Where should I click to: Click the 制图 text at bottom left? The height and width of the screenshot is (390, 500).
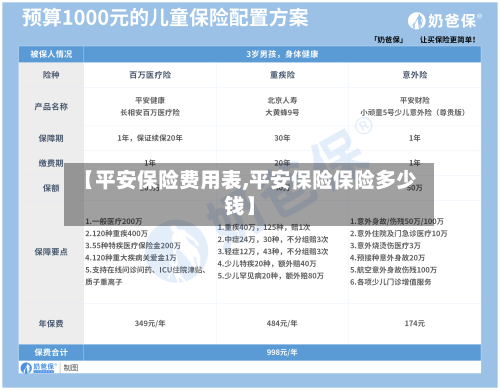click(71, 368)
